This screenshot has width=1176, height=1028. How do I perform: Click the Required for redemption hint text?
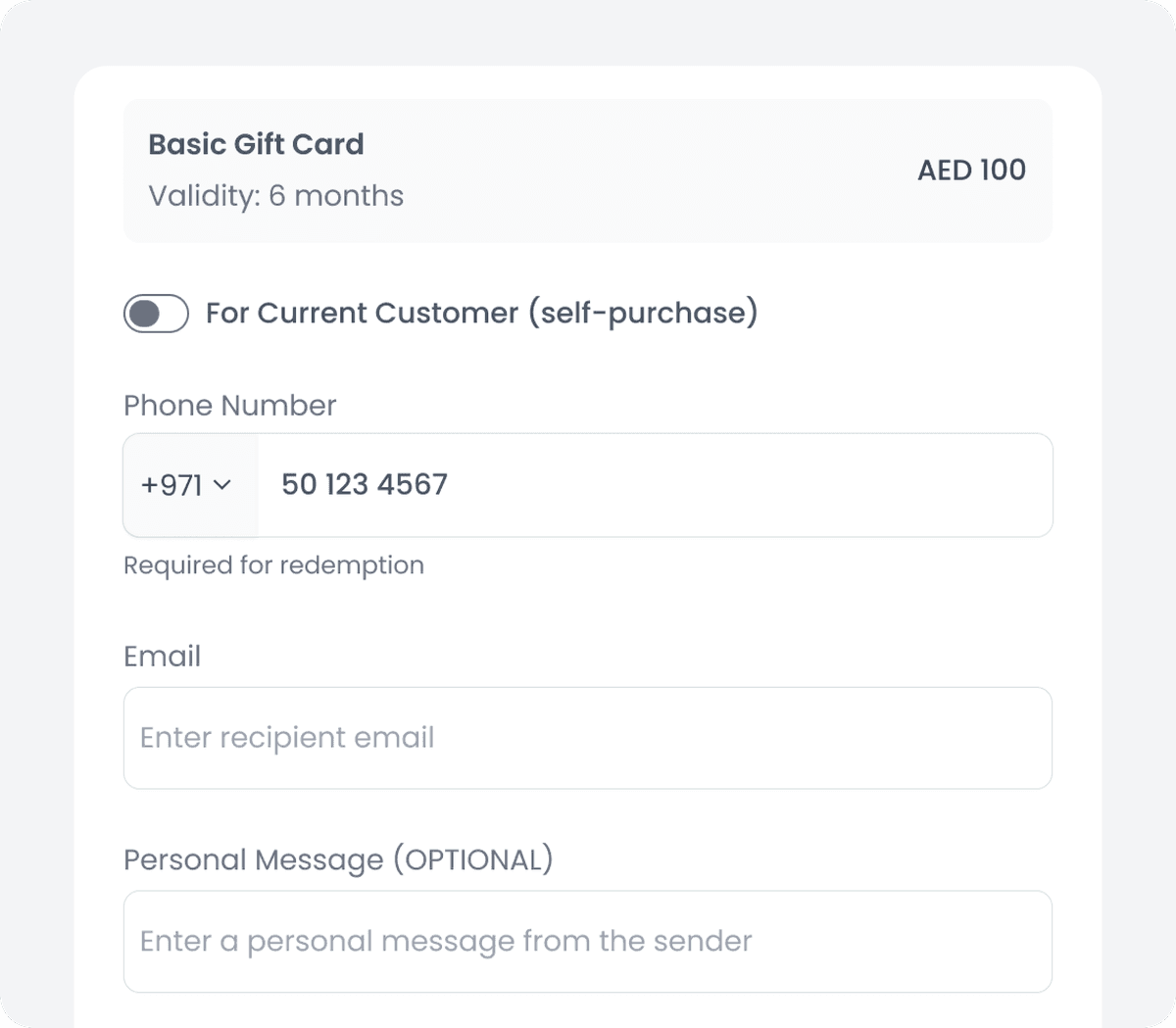tap(273, 564)
